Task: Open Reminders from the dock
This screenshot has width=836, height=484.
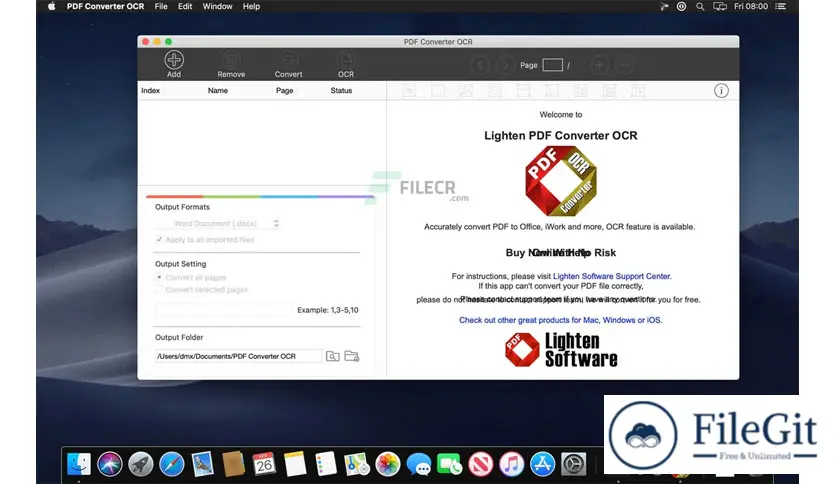Action: coord(326,464)
